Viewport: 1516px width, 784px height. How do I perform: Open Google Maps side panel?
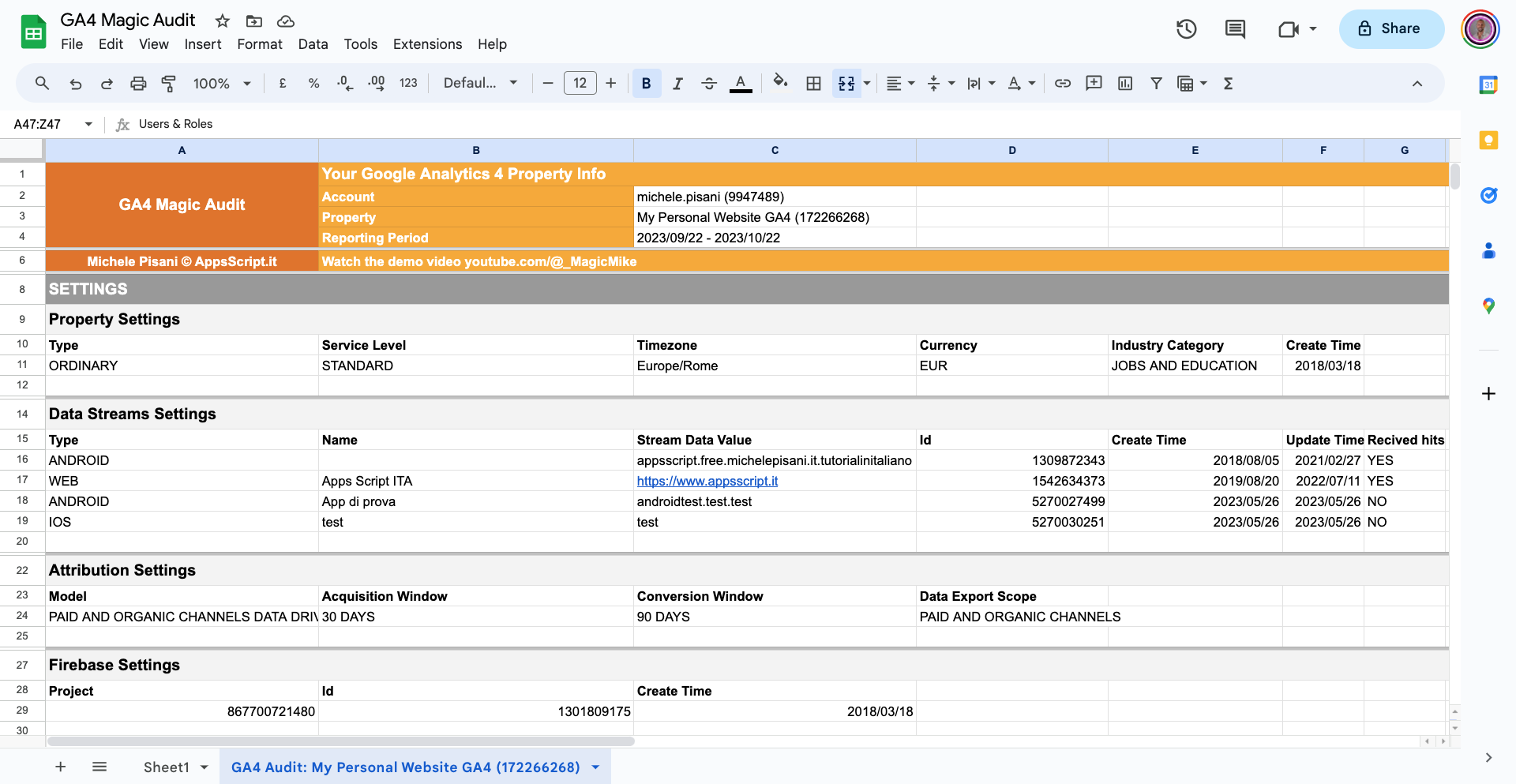(1488, 306)
